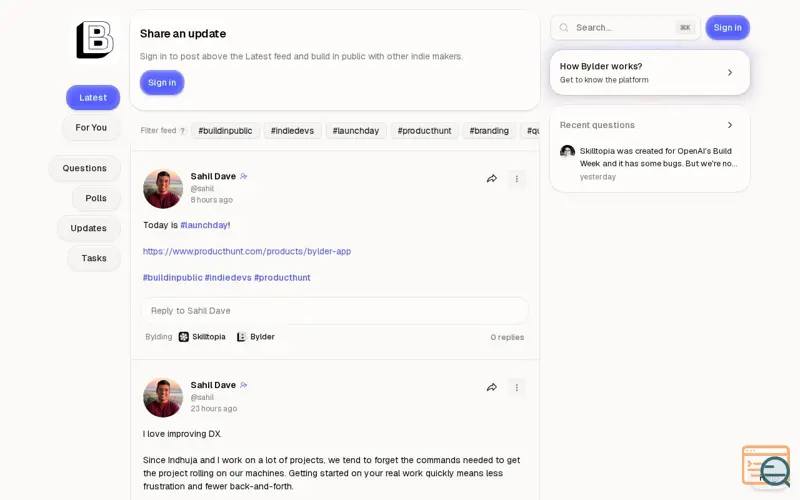Open more options on 23 hours ago post
The width and height of the screenshot is (800, 500).
tap(516, 387)
